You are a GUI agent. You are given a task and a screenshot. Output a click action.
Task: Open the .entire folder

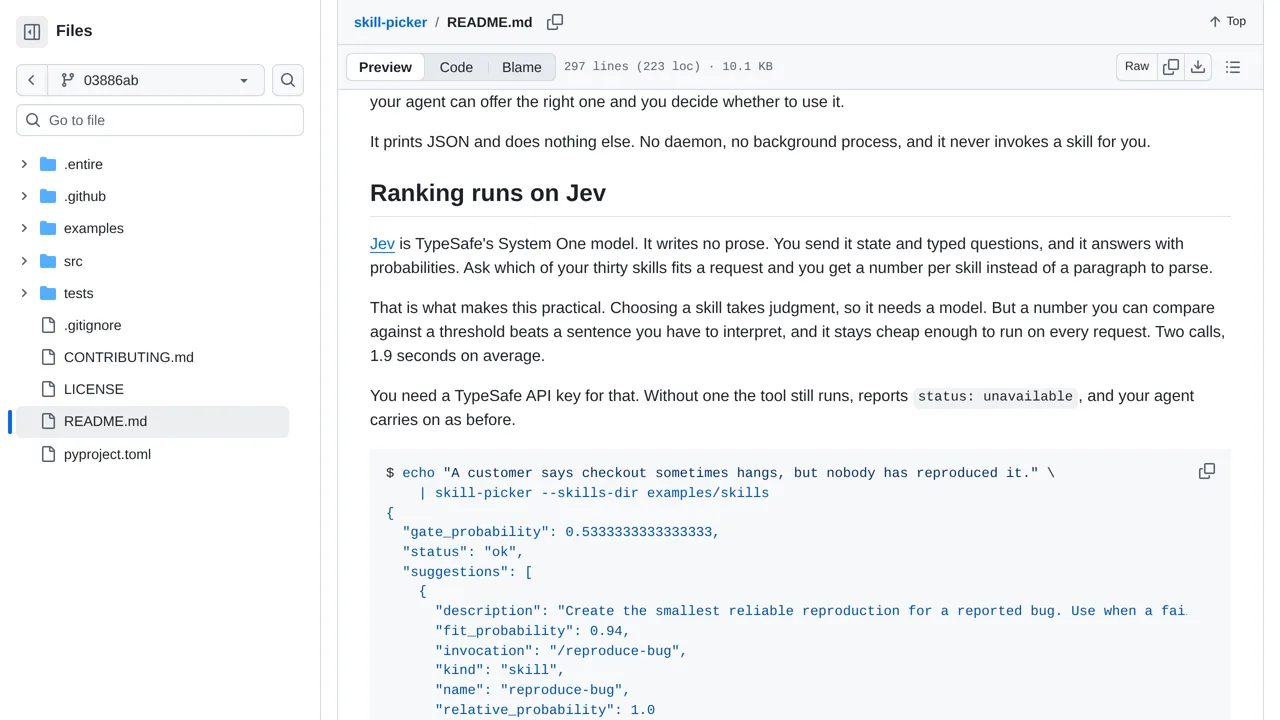(x=83, y=164)
